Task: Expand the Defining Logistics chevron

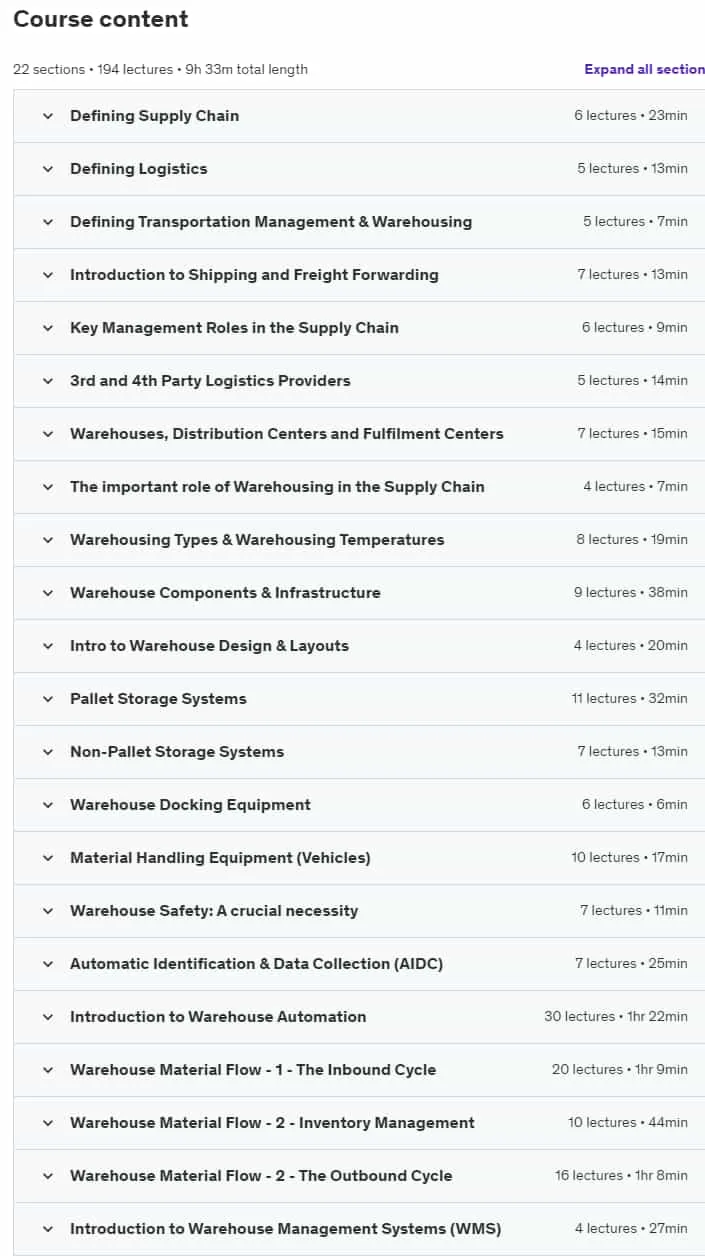Action: click(47, 169)
